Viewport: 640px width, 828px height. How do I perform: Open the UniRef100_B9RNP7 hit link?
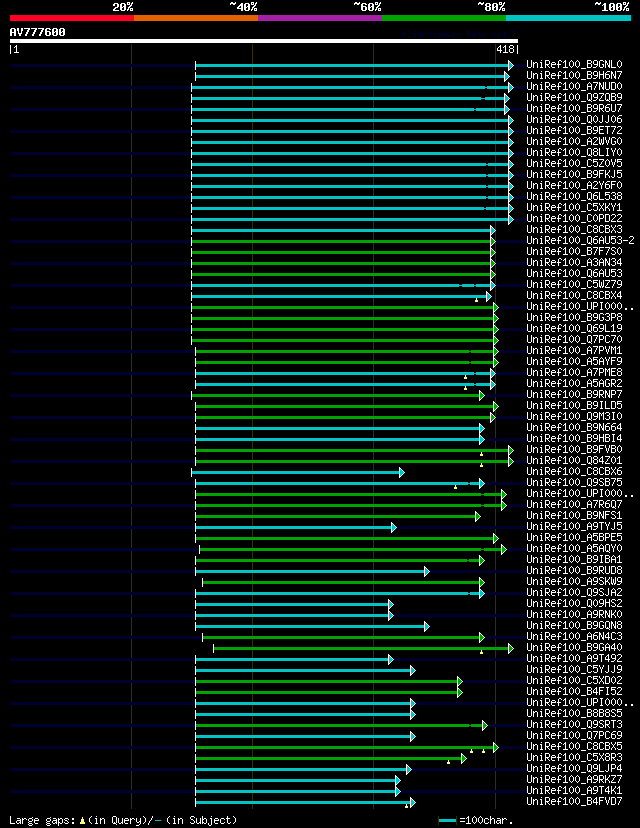tap(574, 394)
